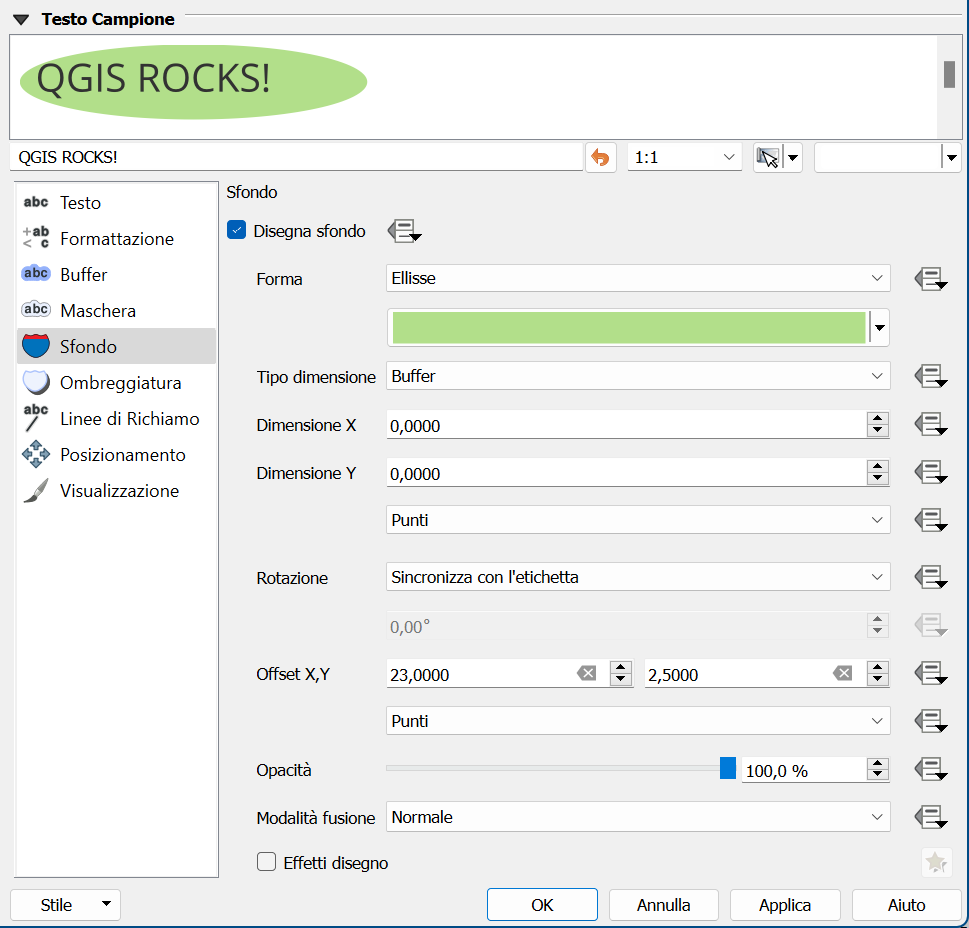The width and height of the screenshot is (969, 928).
Task: Decrease Offset Y with down arrow
Action: click(x=878, y=680)
